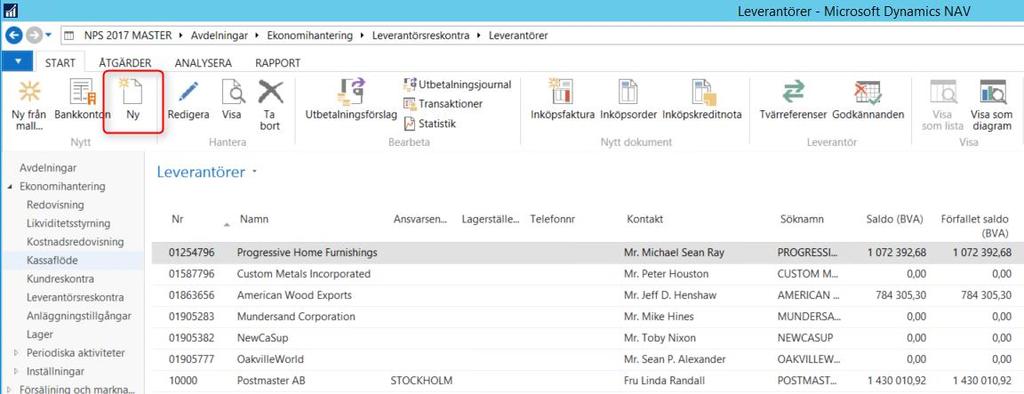This screenshot has width=1024, height=394.
Task: Click Leverantörsreskontra breadcrumb segment
Action: click(421, 35)
